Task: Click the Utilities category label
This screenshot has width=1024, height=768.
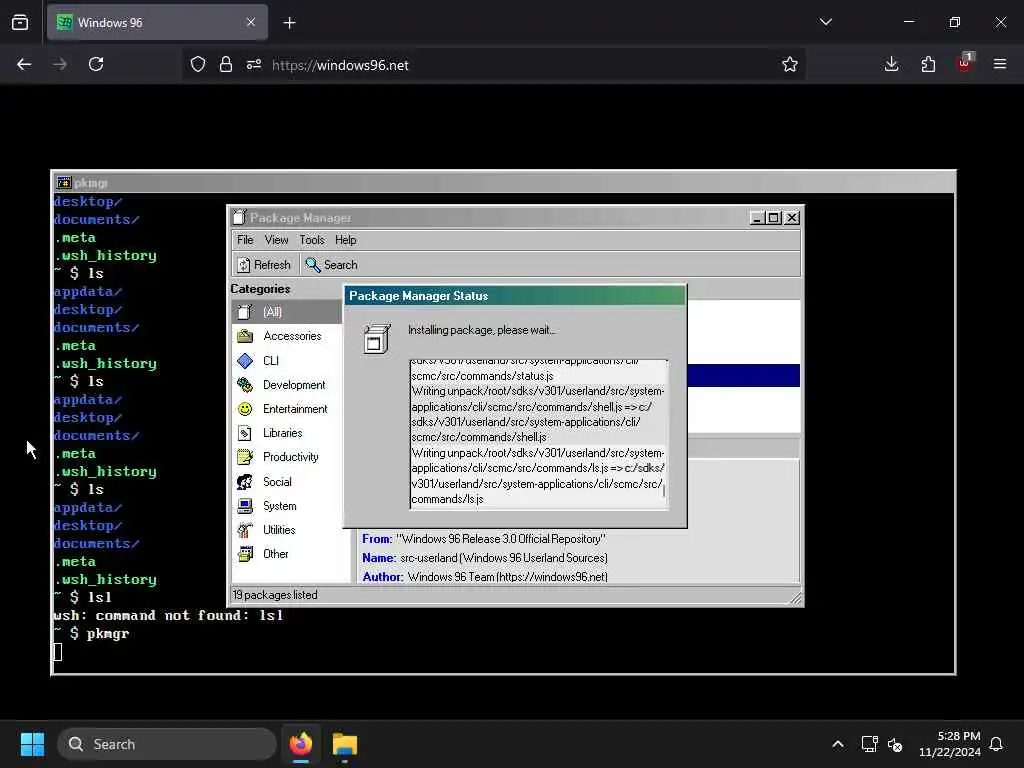Action: (x=279, y=530)
